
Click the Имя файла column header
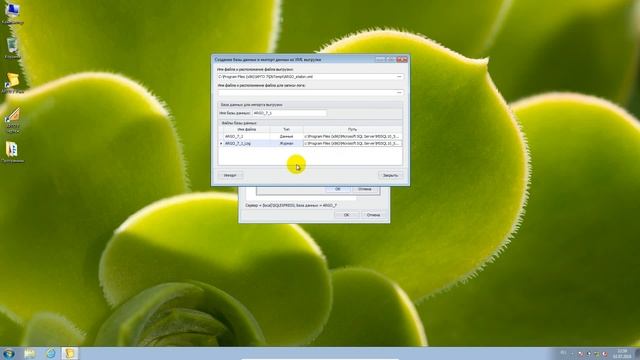[x=247, y=129]
